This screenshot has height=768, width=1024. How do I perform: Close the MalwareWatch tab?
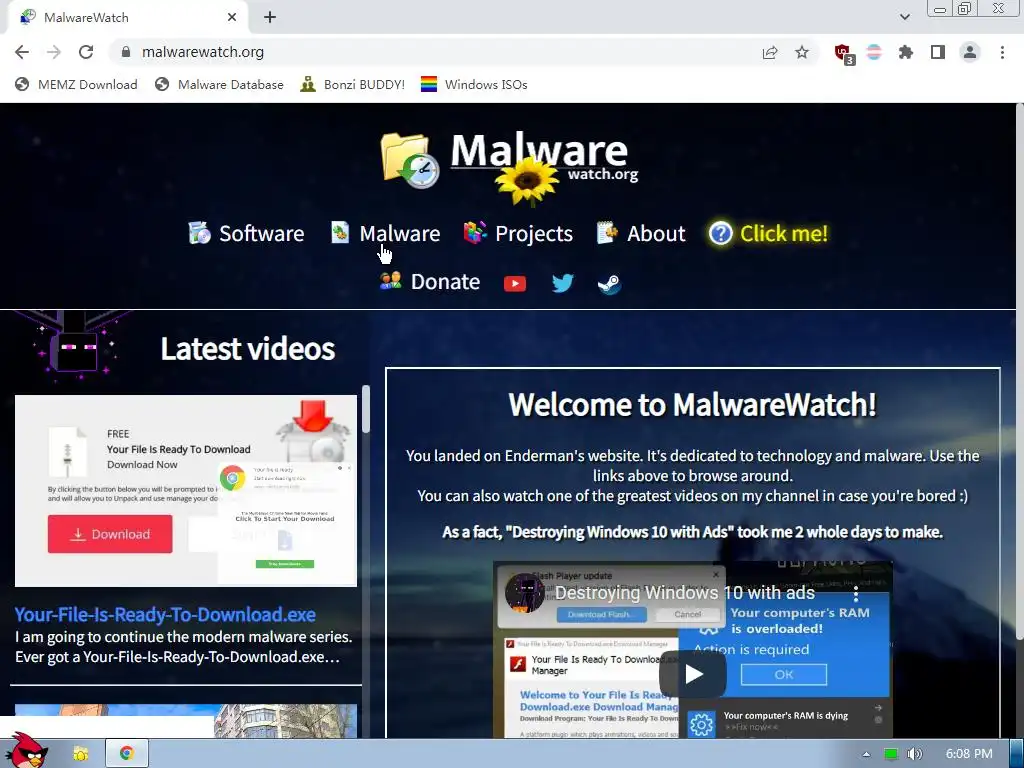click(x=232, y=18)
